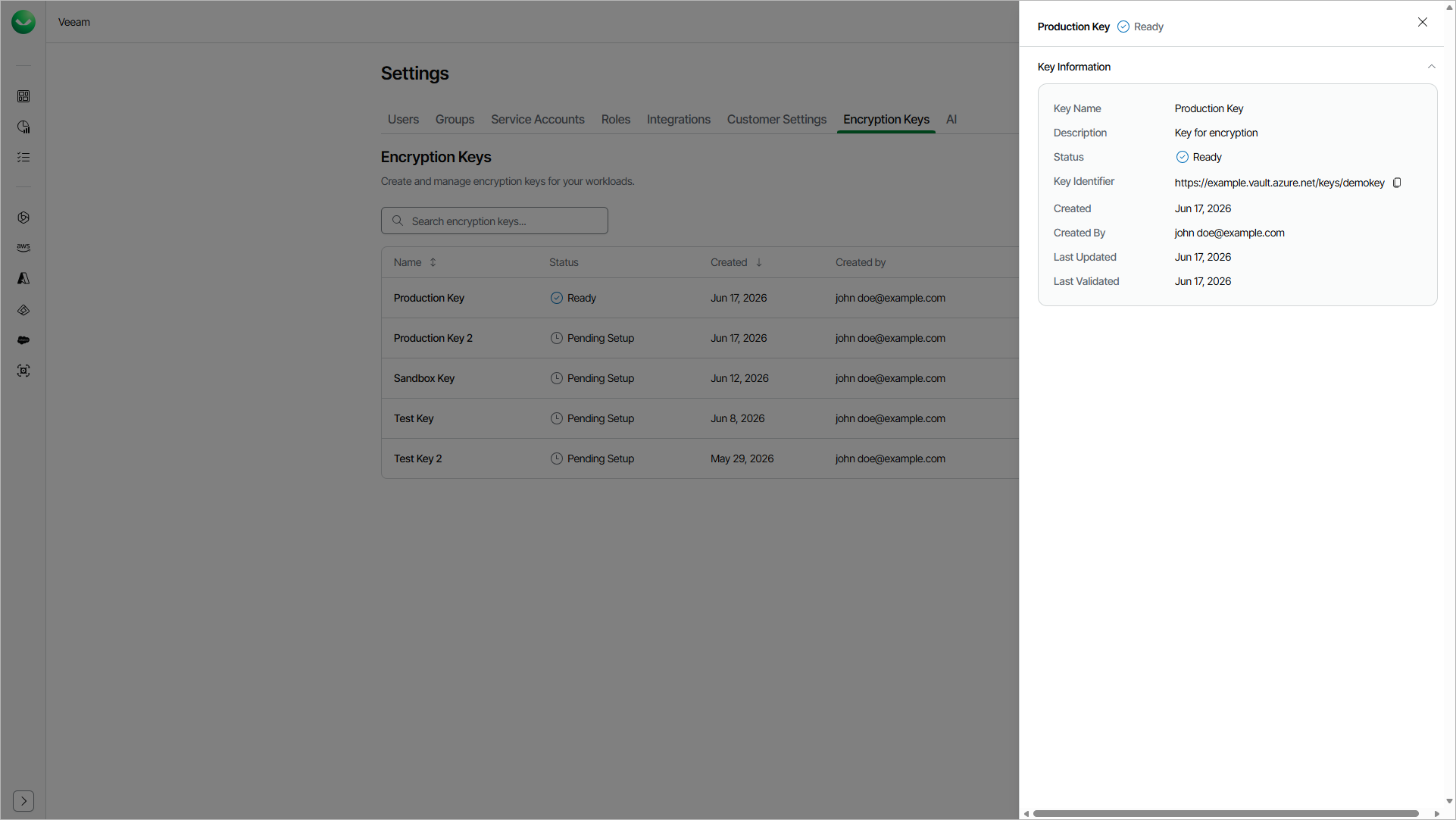The width and height of the screenshot is (1456, 820).
Task: Click the vertical scrollbar down arrow
Action: coord(1449,800)
